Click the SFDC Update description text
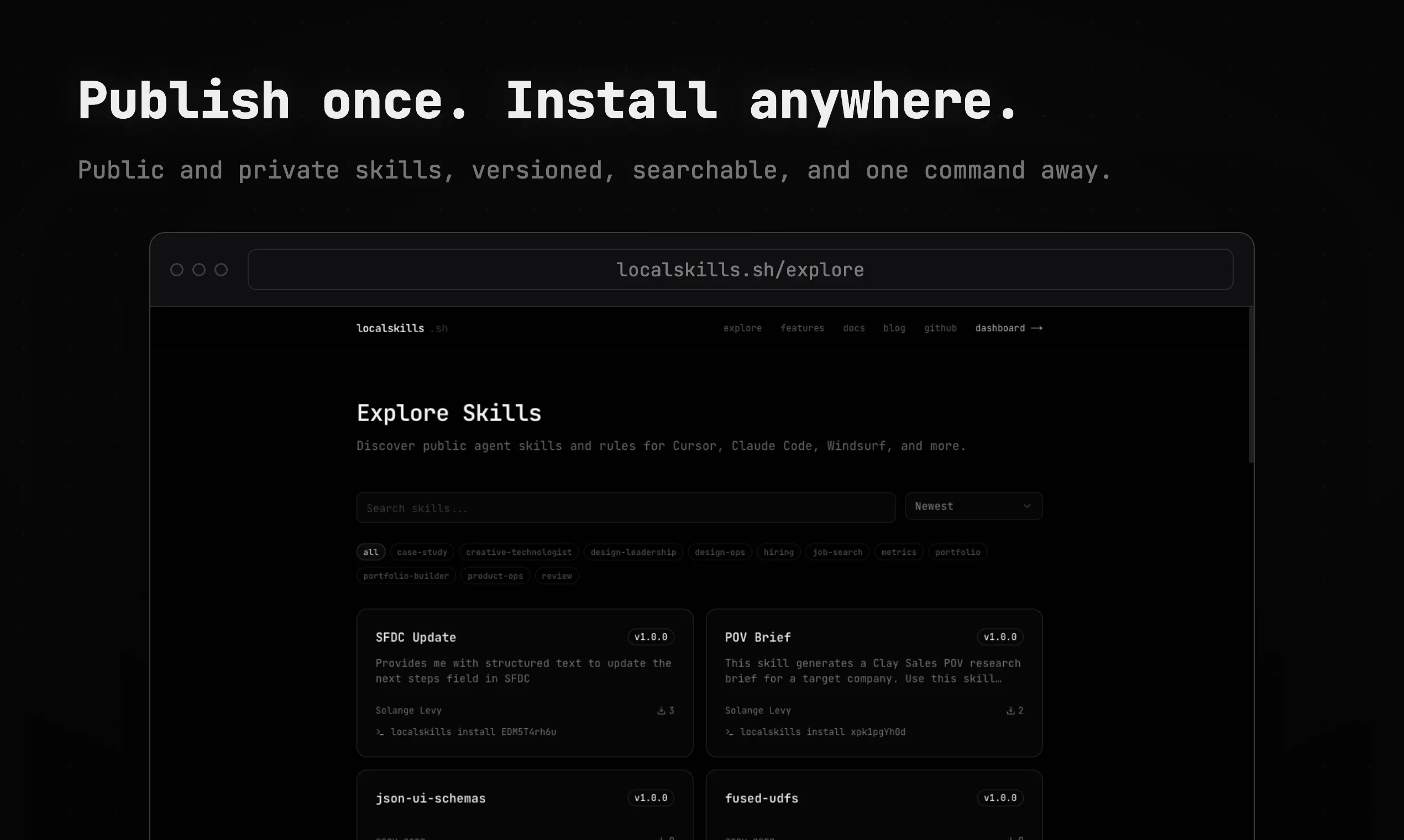This screenshot has width=1404, height=840. click(x=523, y=671)
